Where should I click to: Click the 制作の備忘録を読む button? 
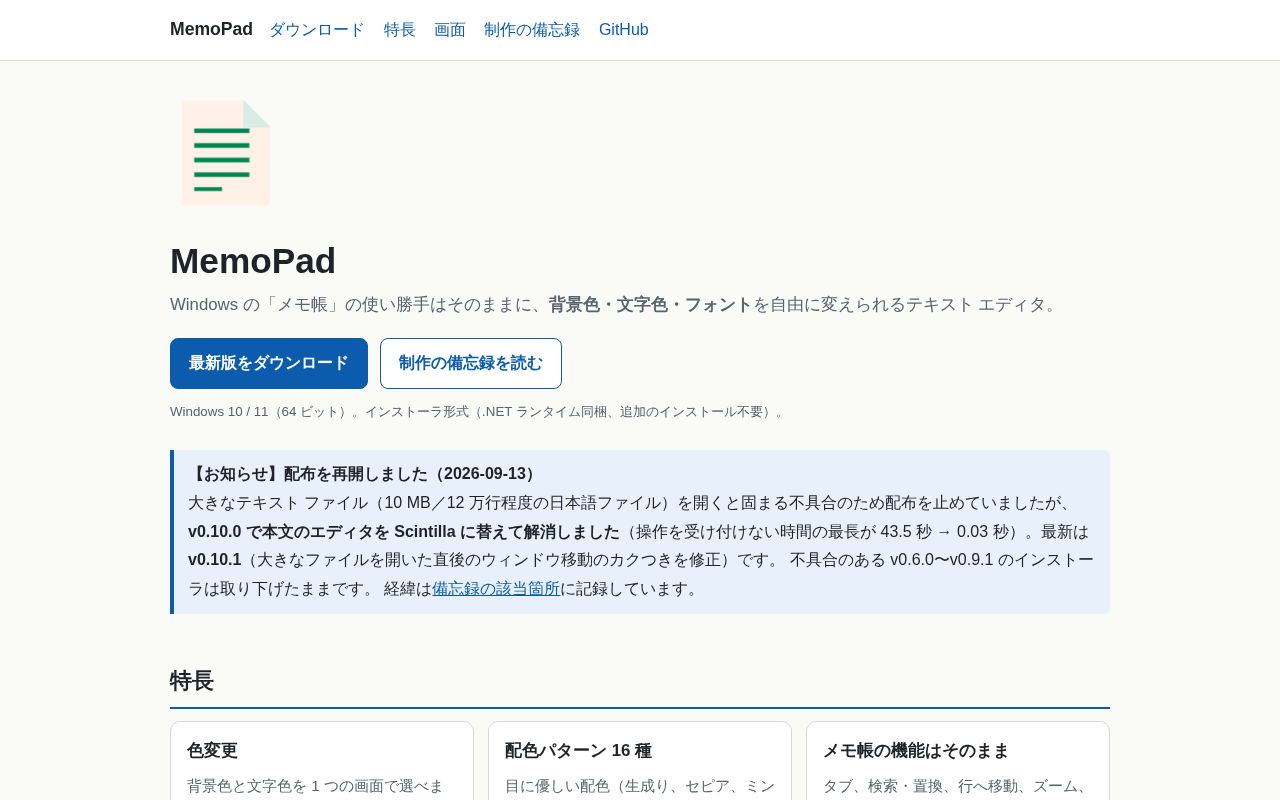[471, 363]
